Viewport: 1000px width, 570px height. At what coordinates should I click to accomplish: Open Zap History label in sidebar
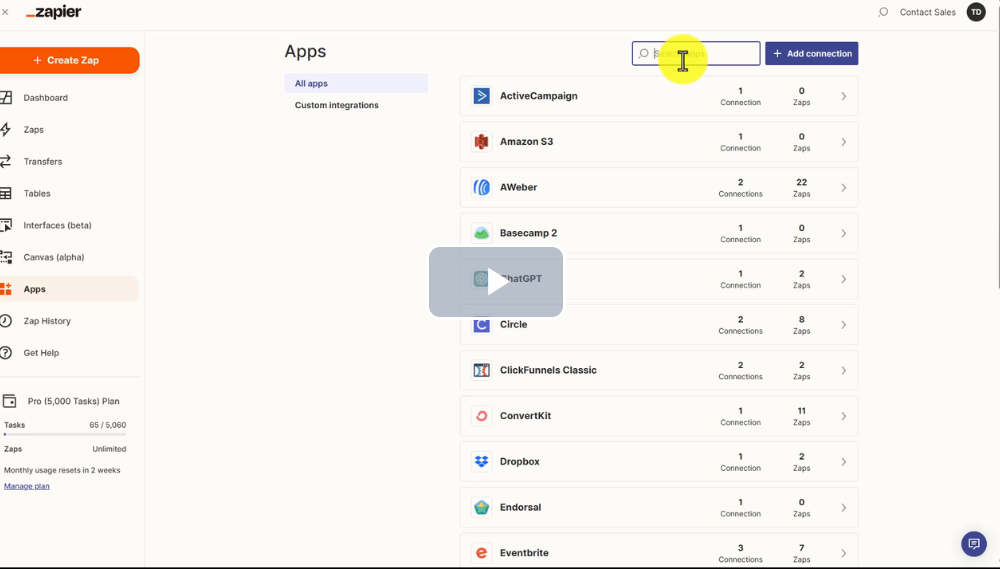point(47,321)
